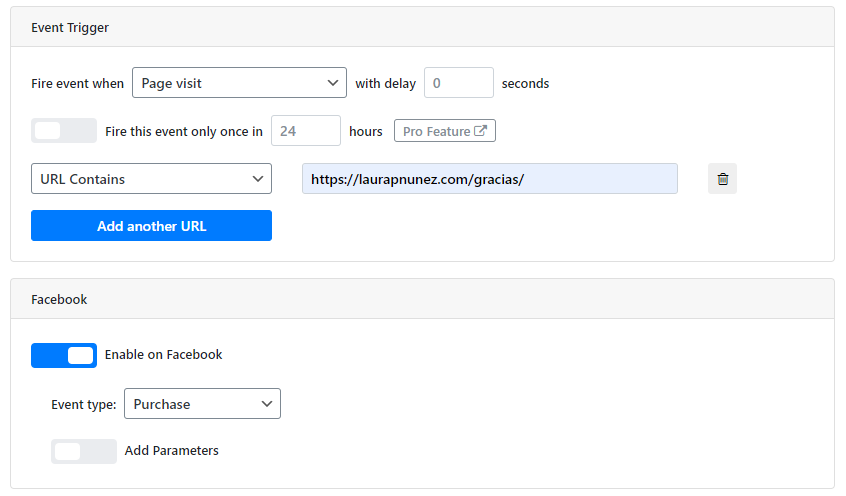Focus the delay seconds input field
Viewport: 846px width, 496px height.
coord(459,83)
